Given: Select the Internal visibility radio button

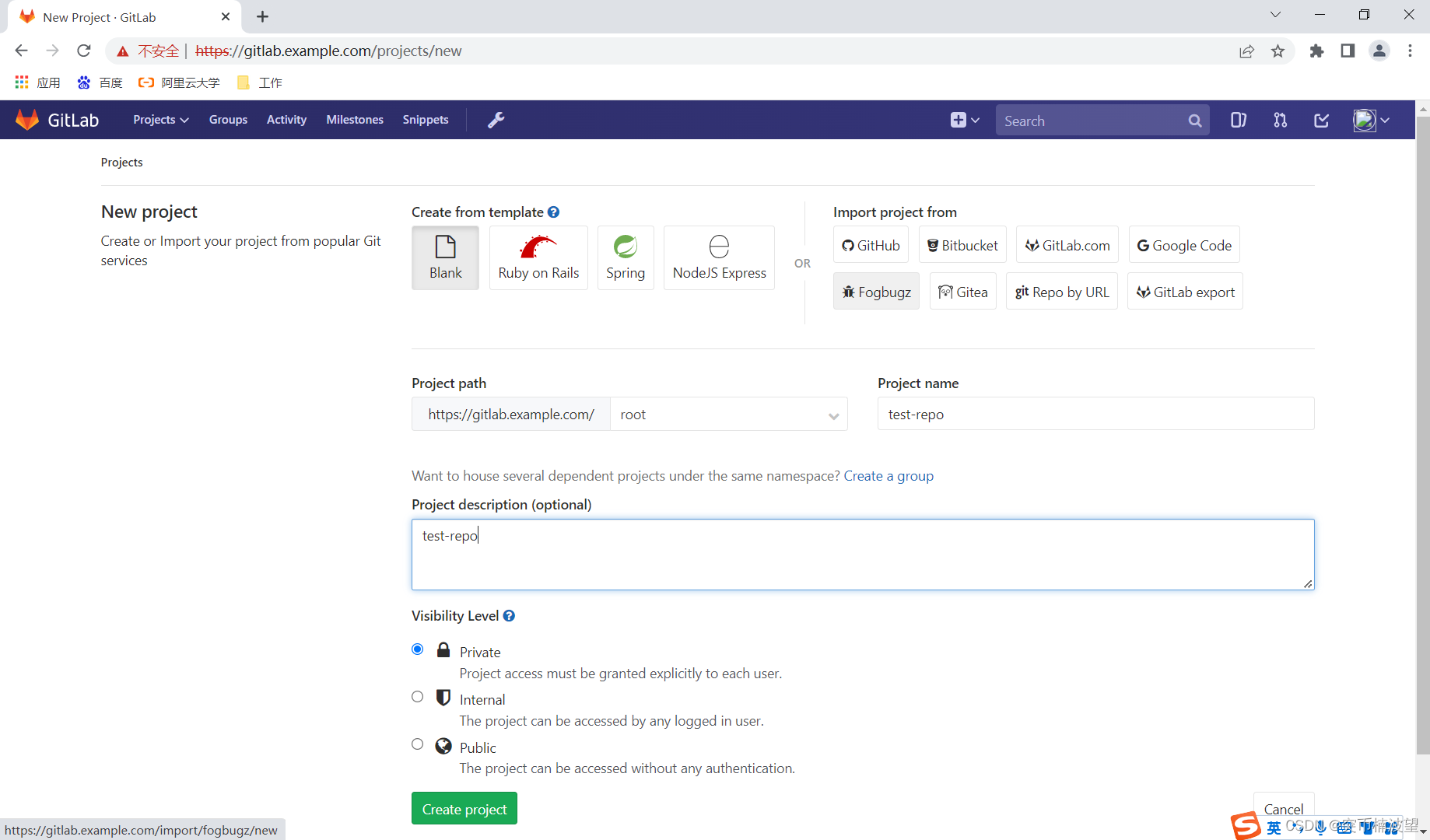Looking at the screenshot, I should 418,697.
